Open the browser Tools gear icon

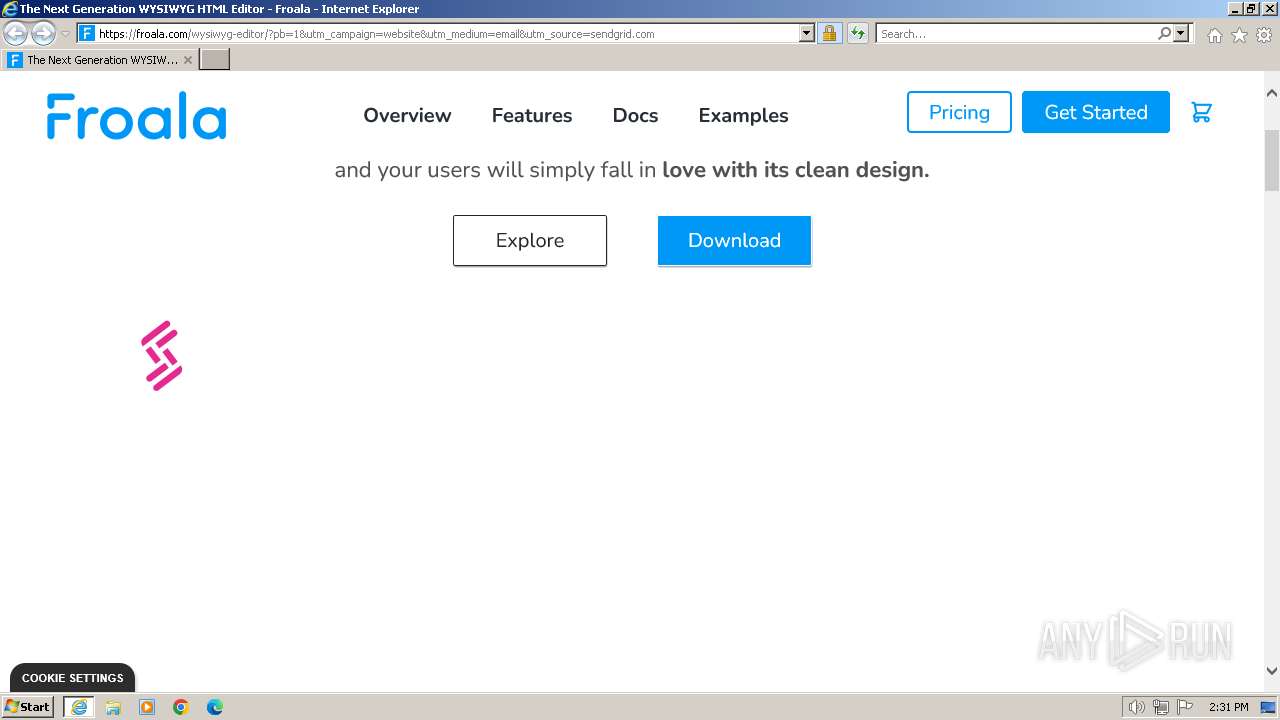pos(1264,35)
